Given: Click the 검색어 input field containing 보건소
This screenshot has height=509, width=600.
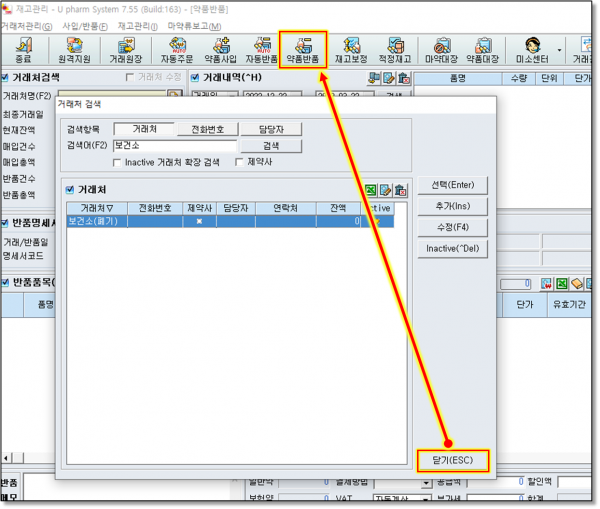Looking at the screenshot, I should 170,146.
